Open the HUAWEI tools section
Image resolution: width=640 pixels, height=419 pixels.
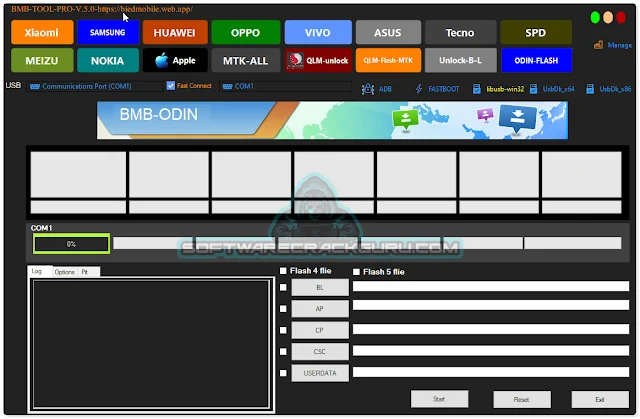click(x=175, y=32)
